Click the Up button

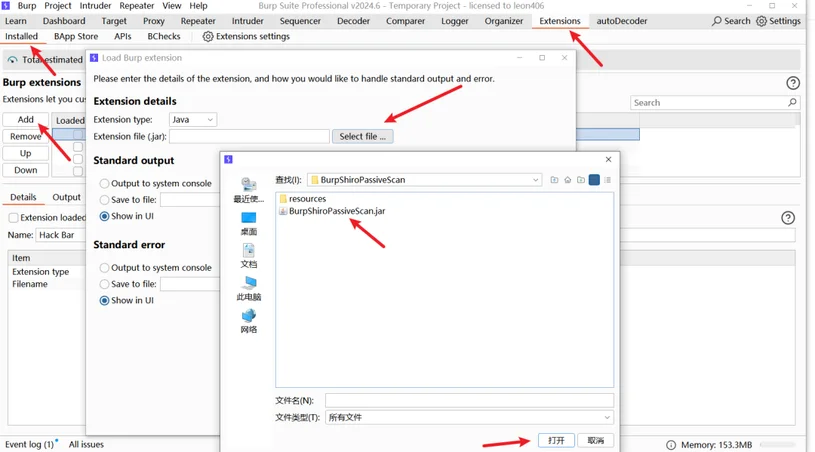(25, 153)
